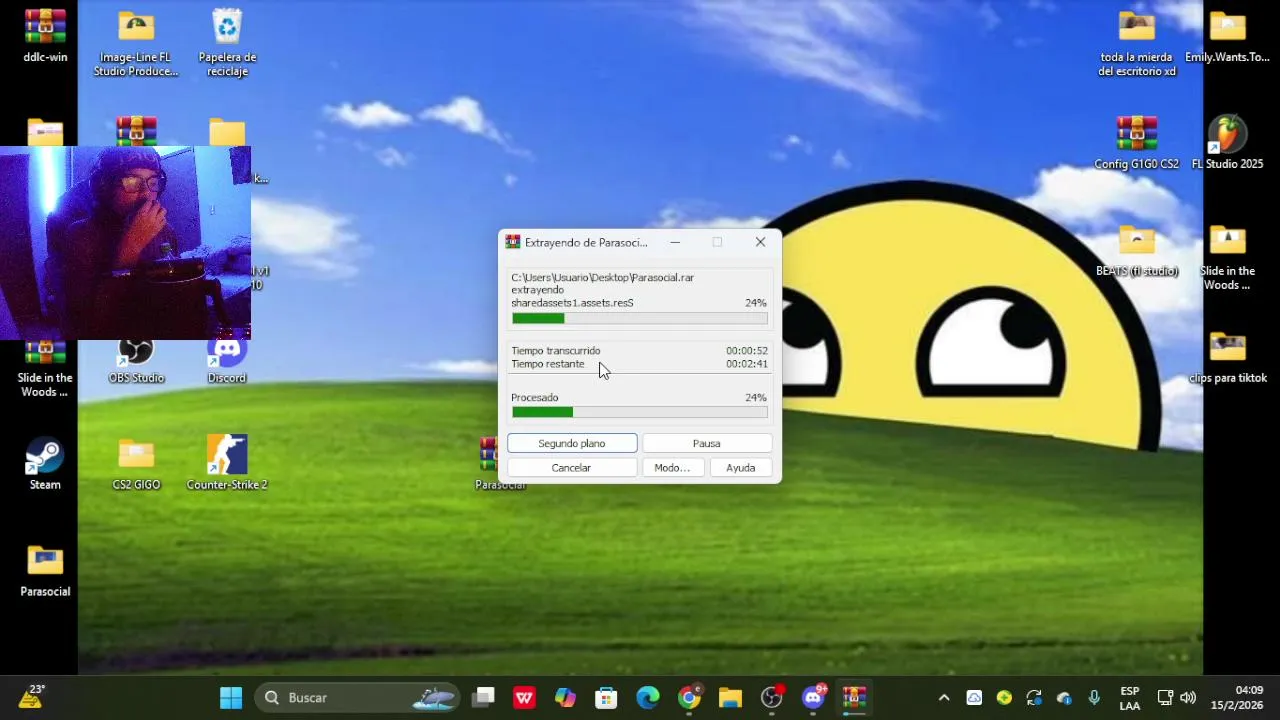Select the clips para tiktok folder
1280x720 pixels.
(x=1227, y=357)
